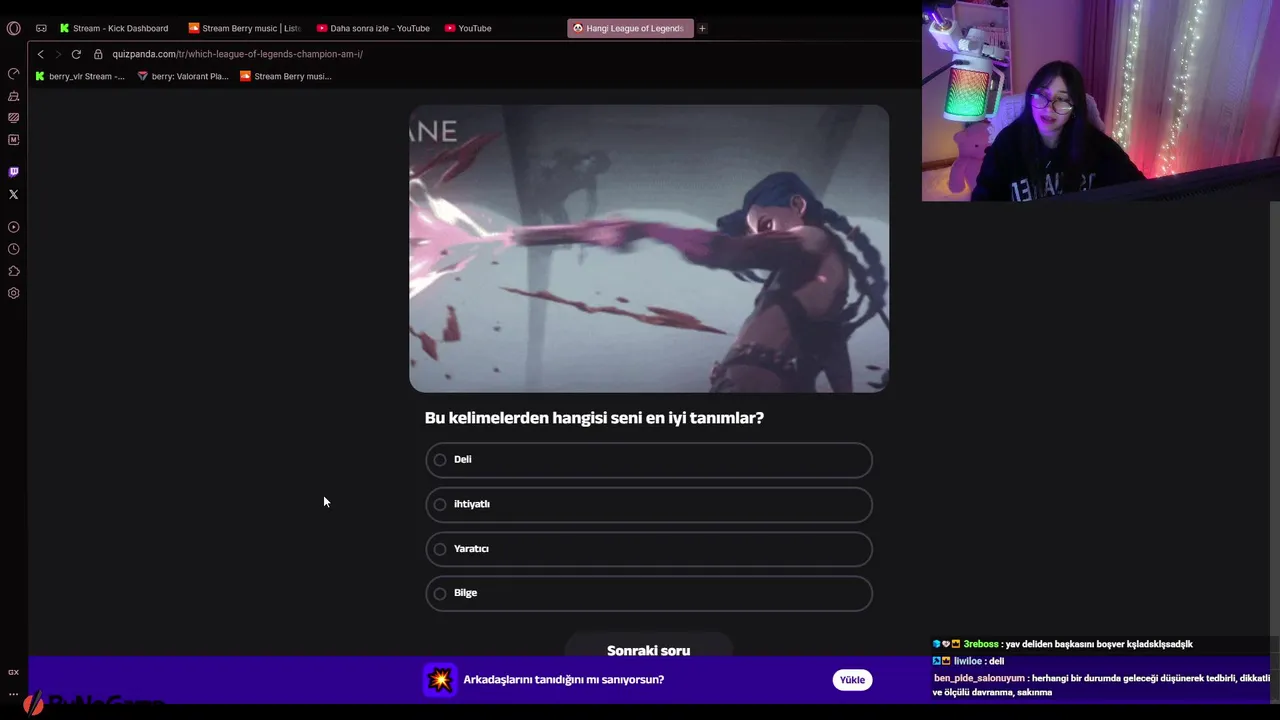The image size is (1280, 720).
Task: Open GX Cleaner icon in sidebar
Action: pyautogui.click(x=13, y=96)
